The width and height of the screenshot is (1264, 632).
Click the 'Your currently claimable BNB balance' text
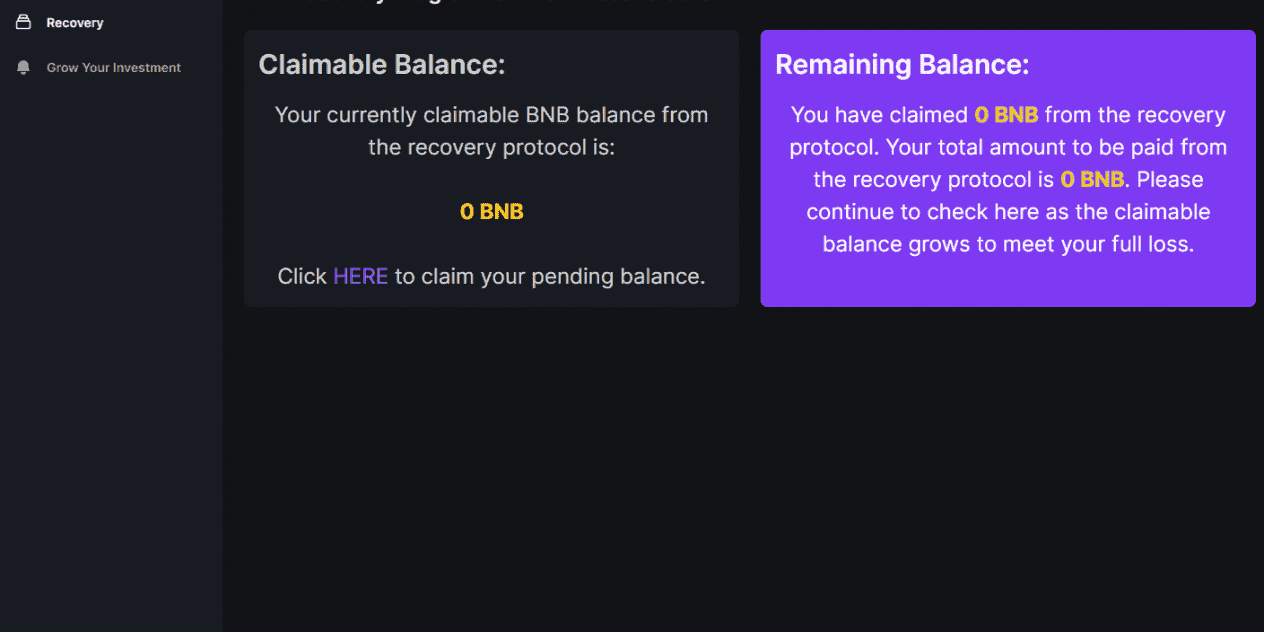pos(491,115)
